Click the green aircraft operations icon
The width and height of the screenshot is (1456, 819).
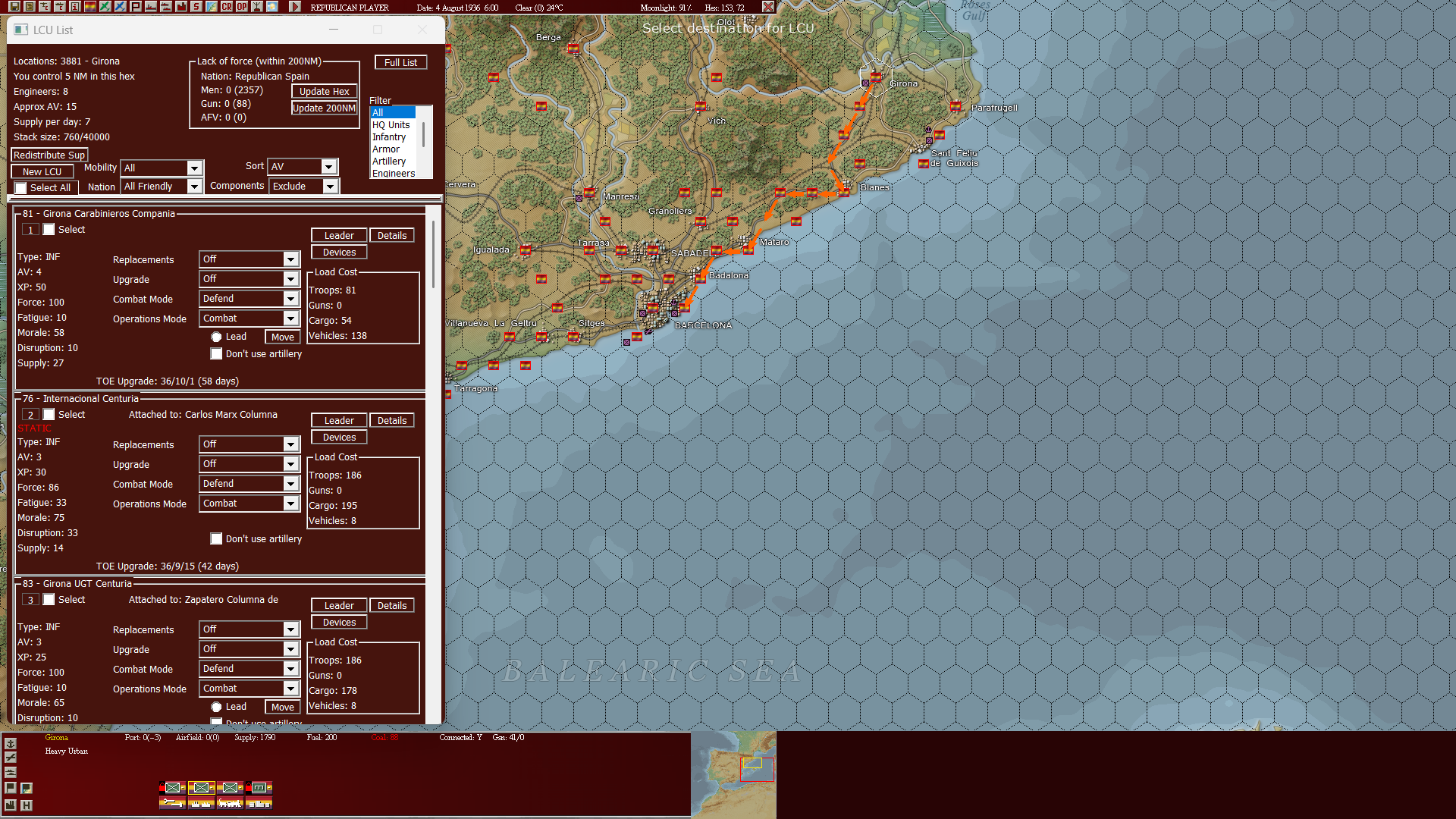[104, 7]
